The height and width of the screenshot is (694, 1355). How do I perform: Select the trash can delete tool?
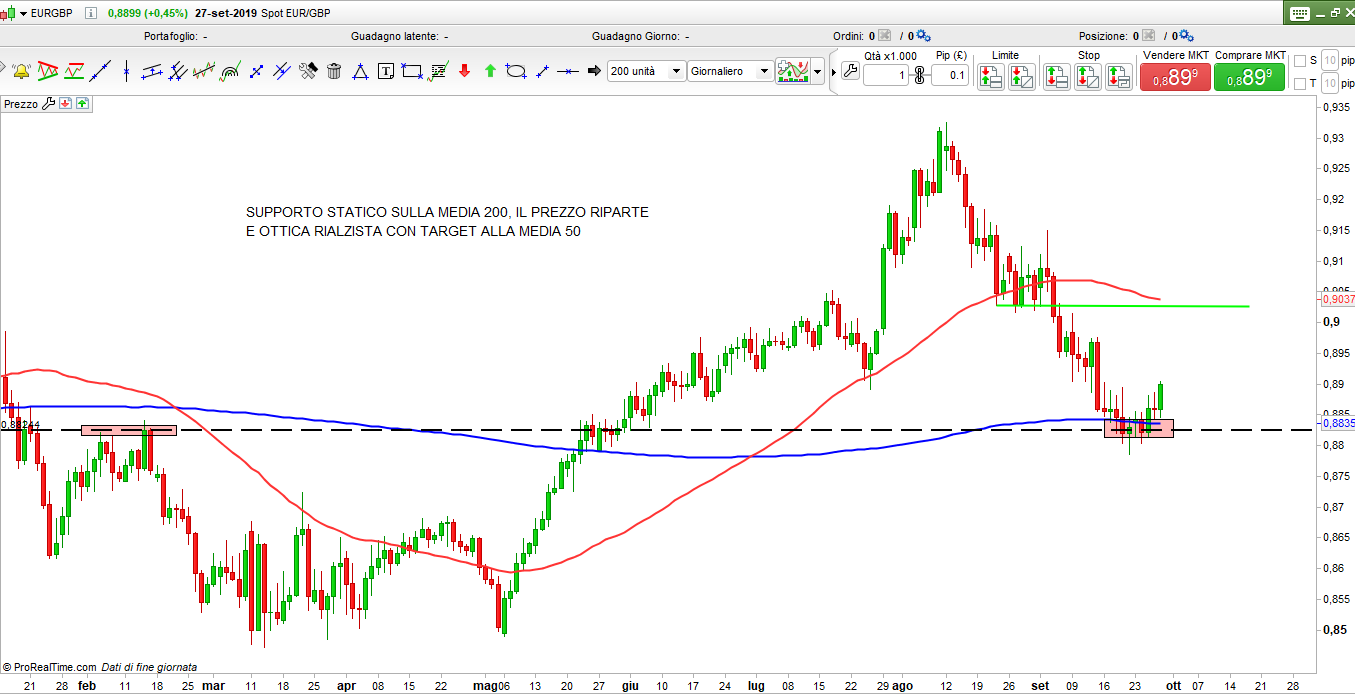(x=334, y=71)
